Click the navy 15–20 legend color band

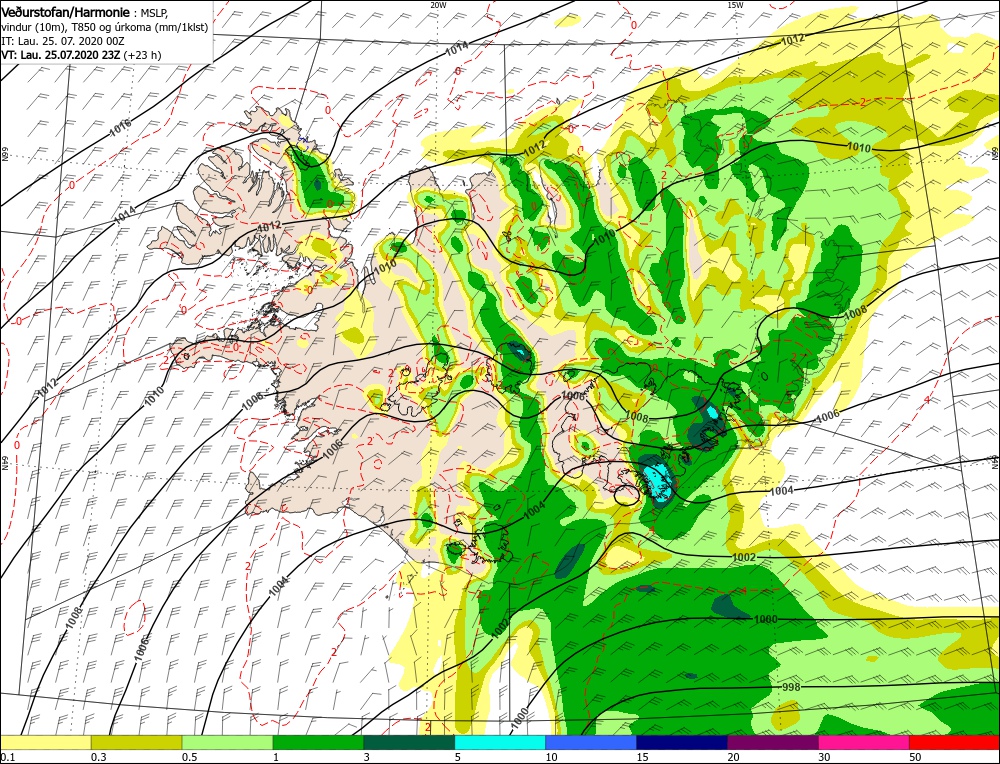click(x=682, y=742)
